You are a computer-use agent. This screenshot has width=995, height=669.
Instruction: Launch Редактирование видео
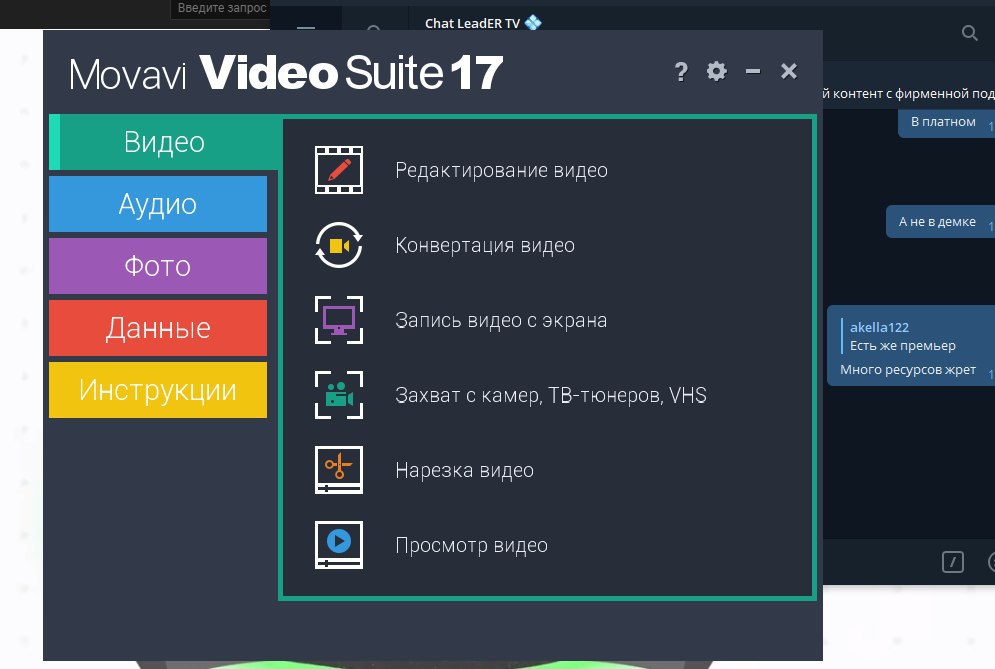tap(501, 170)
